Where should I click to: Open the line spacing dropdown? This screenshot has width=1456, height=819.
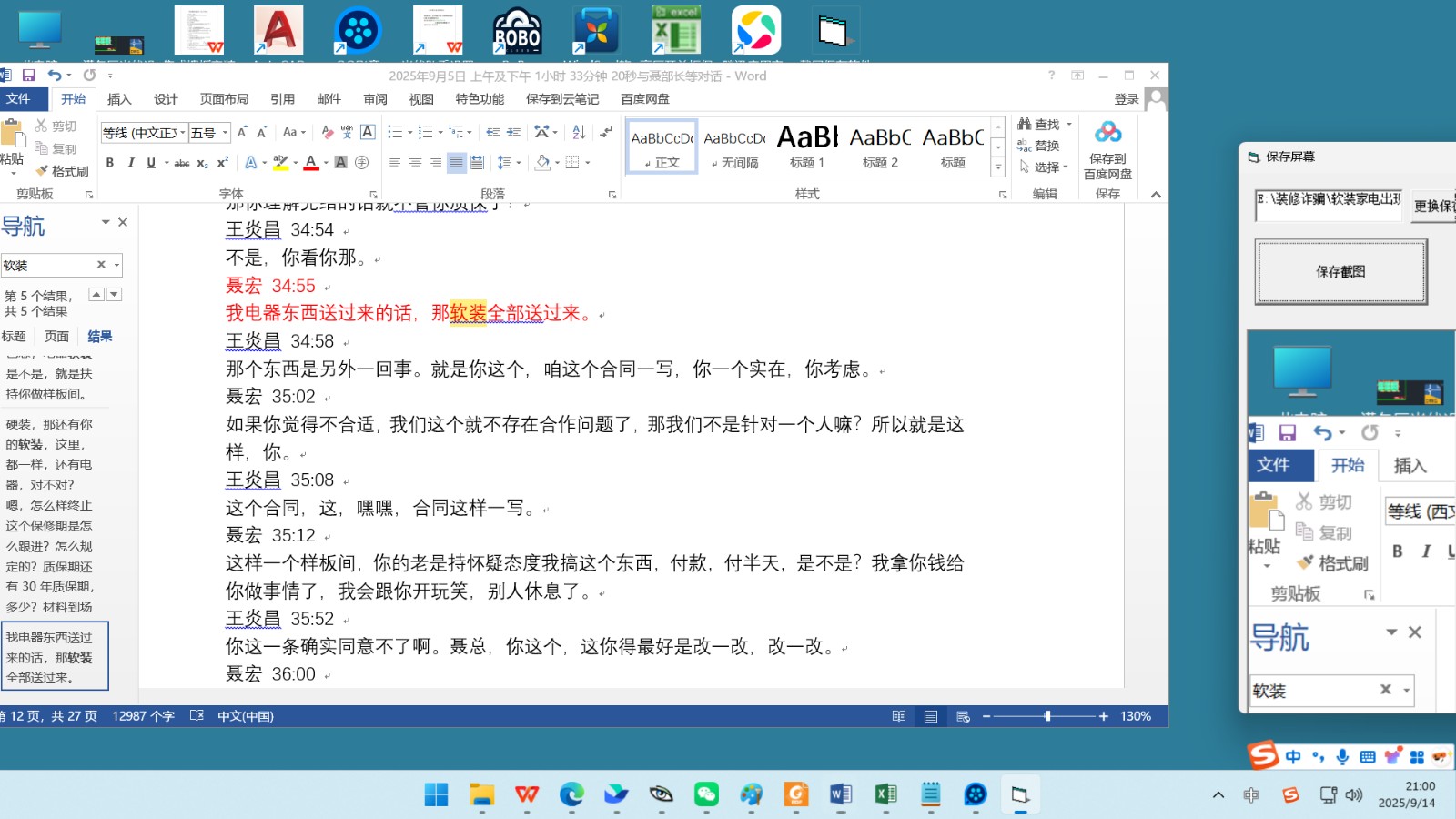click(508, 163)
